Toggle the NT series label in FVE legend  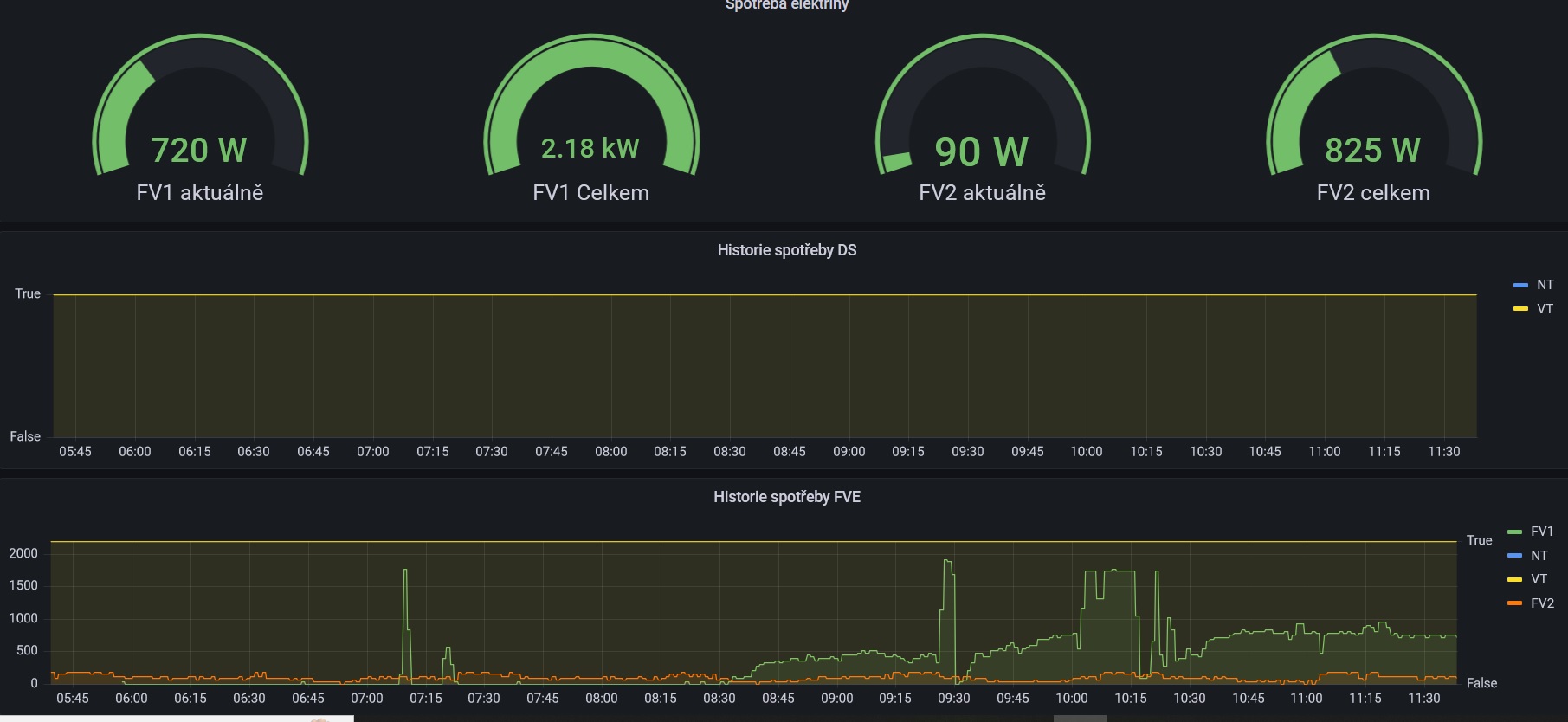coord(1539,556)
